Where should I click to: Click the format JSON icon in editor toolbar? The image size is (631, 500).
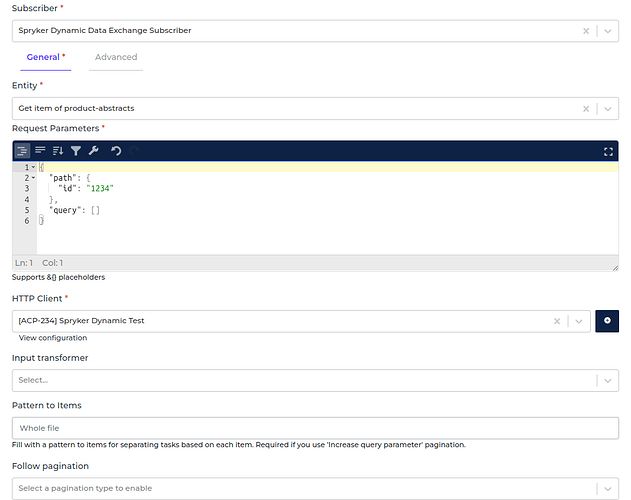click(22, 151)
